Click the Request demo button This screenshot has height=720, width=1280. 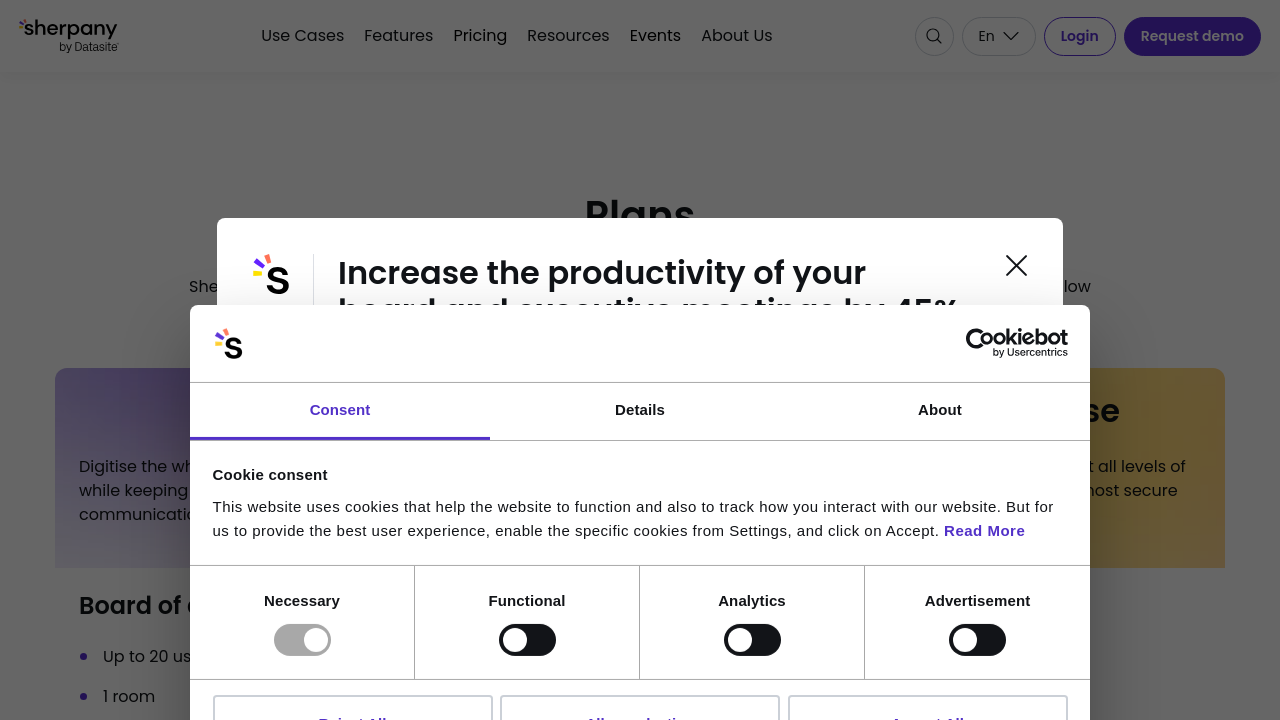1192,37
